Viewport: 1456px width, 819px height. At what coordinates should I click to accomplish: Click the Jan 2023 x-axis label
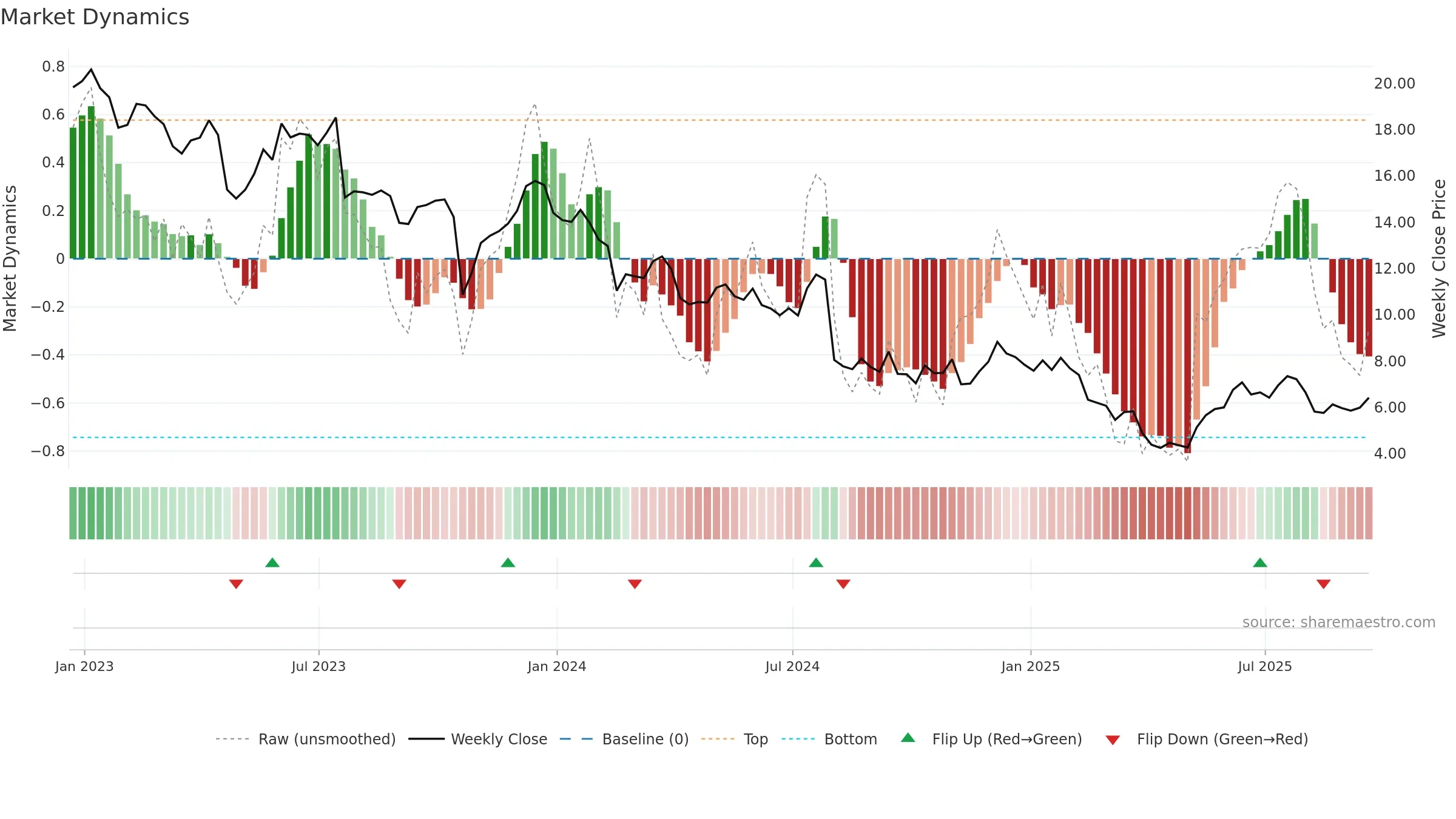tap(84, 666)
